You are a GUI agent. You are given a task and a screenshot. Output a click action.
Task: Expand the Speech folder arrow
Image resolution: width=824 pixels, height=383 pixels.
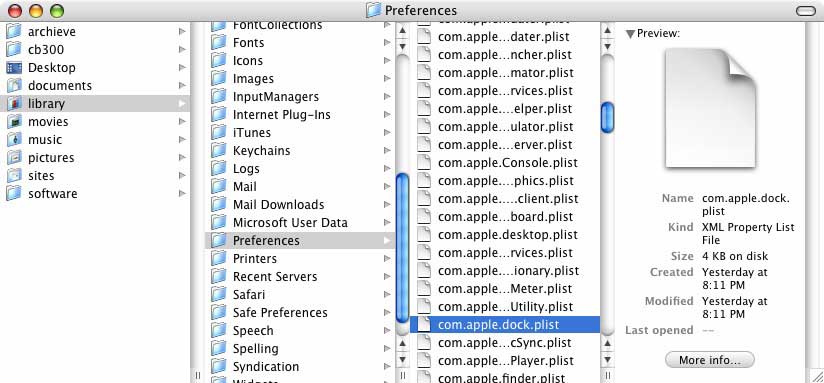tap(387, 330)
